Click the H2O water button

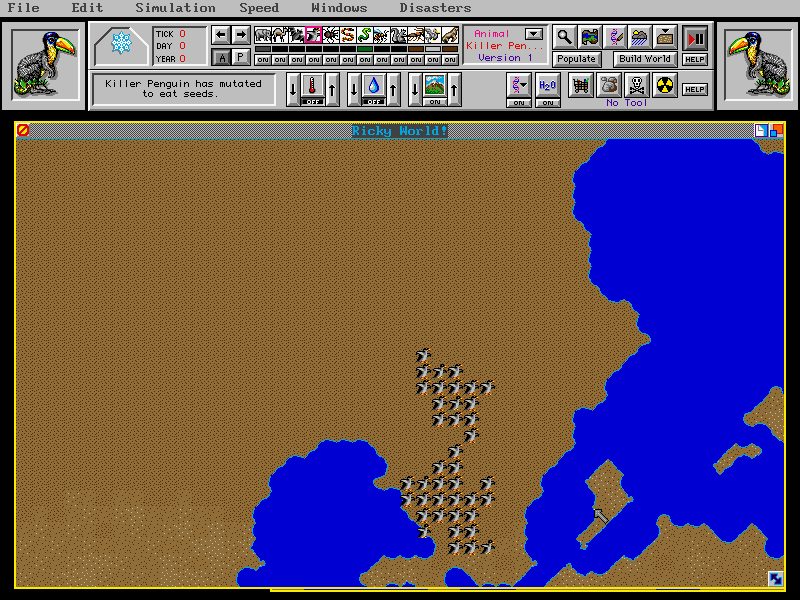click(x=547, y=85)
